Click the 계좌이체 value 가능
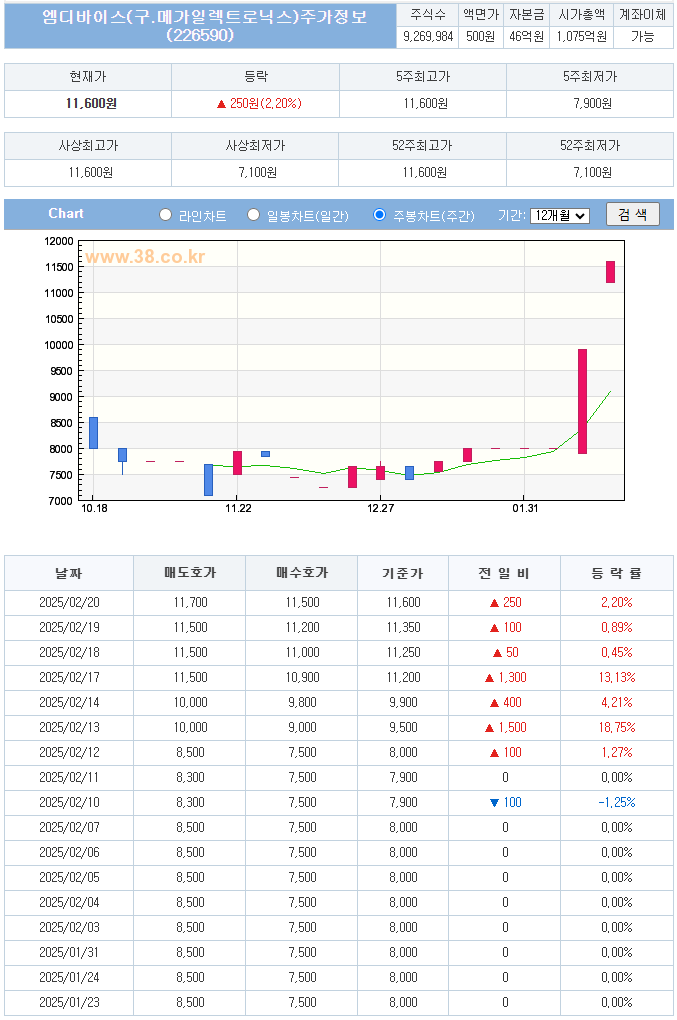 pos(643,36)
